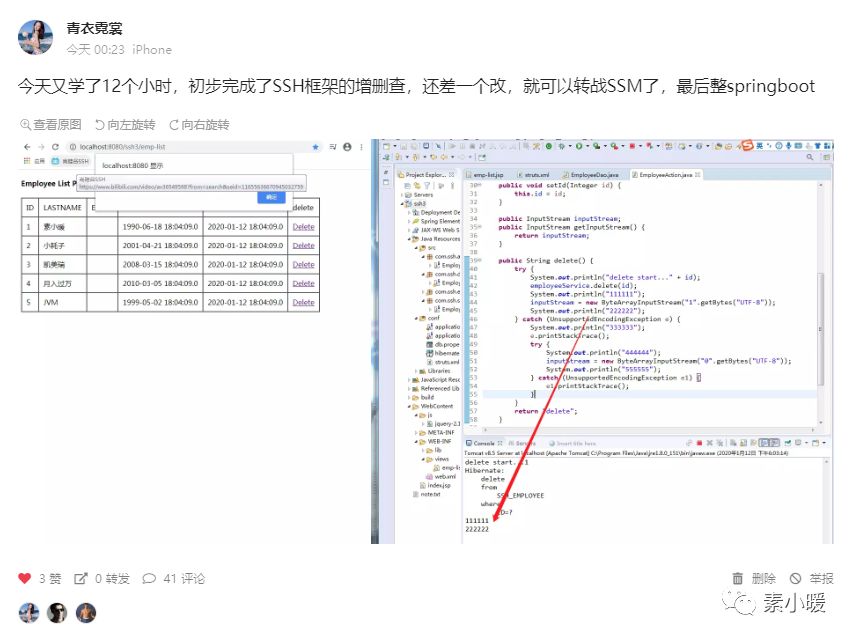Open browser three-dot menu
This screenshot has width=853, height=640.
click(361, 147)
